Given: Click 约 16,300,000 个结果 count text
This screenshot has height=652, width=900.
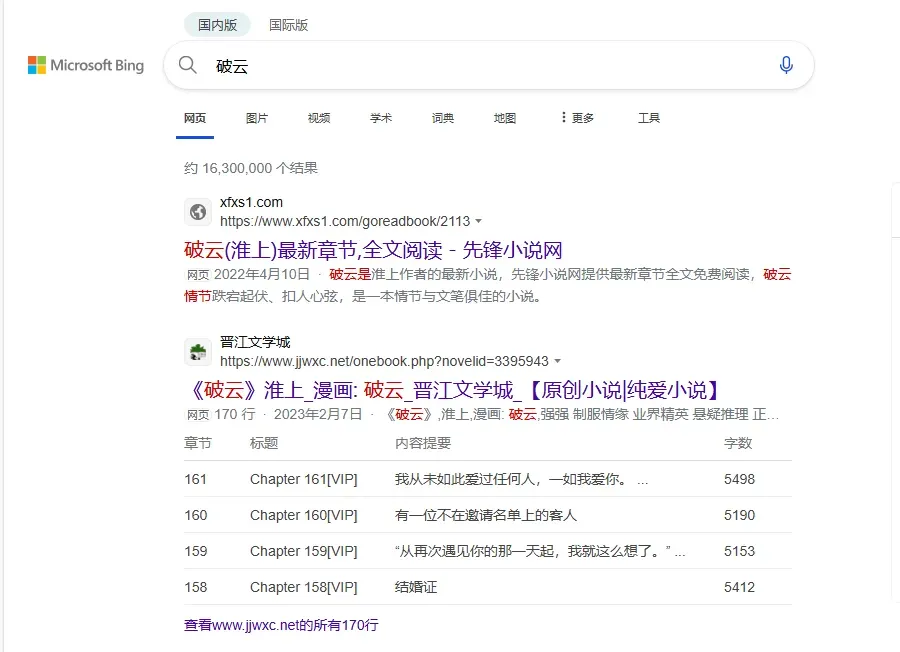Looking at the screenshot, I should (251, 168).
